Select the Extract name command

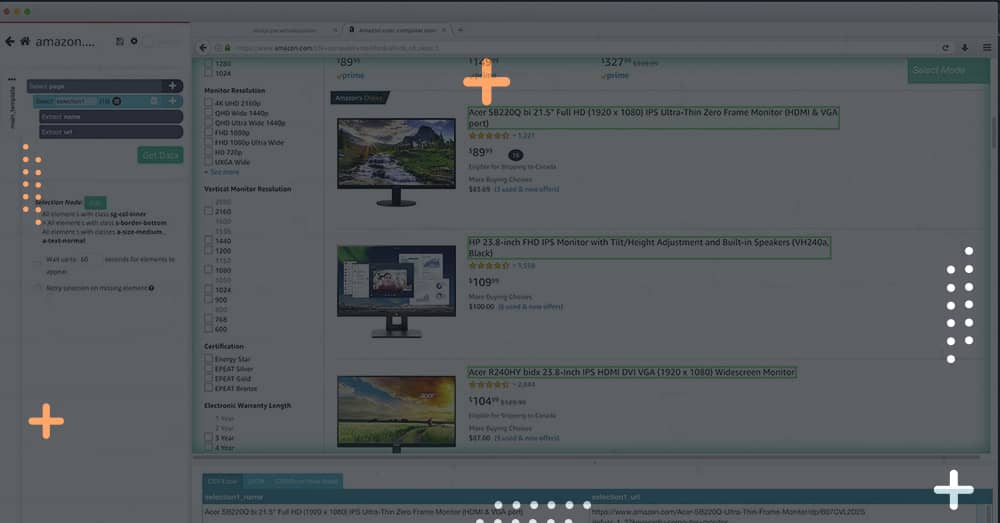pyautogui.click(x=111, y=117)
